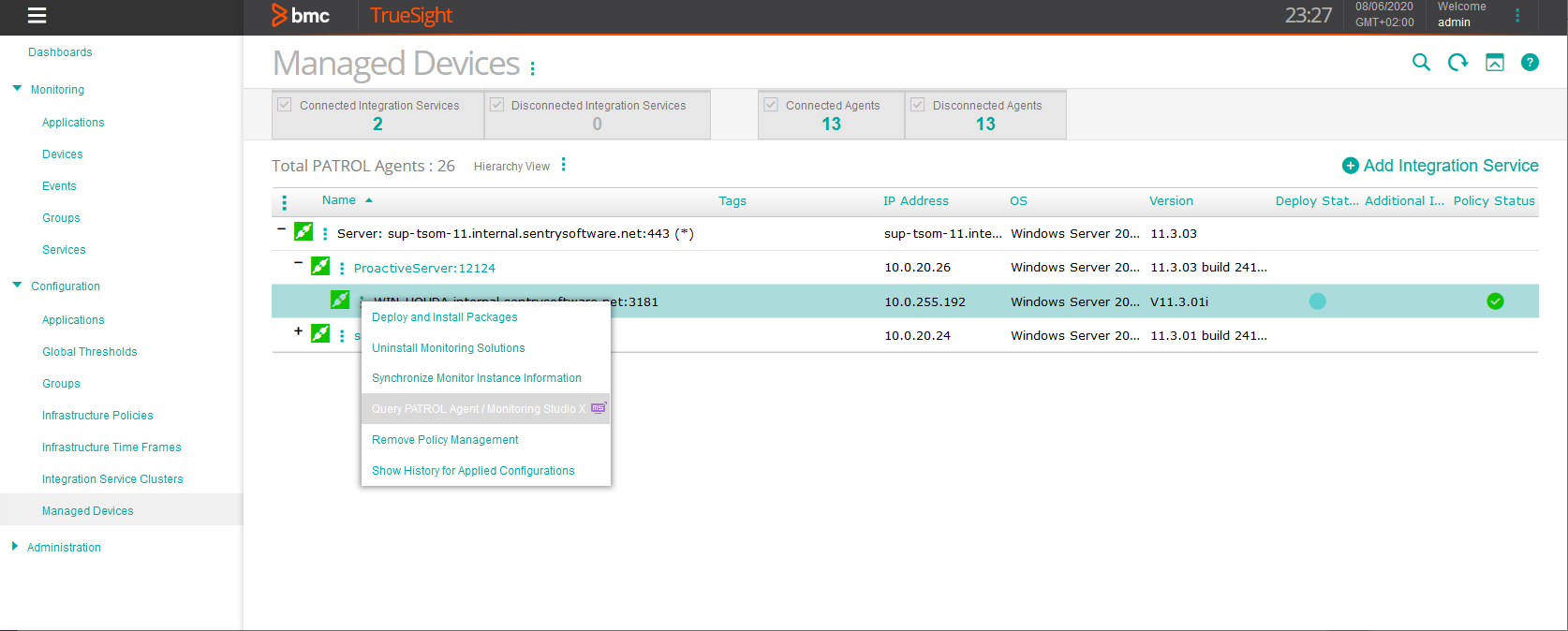Refresh the Managed Devices page
Image resolution: width=1568 pixels, height=631 pixels.
pos(1457,63)
